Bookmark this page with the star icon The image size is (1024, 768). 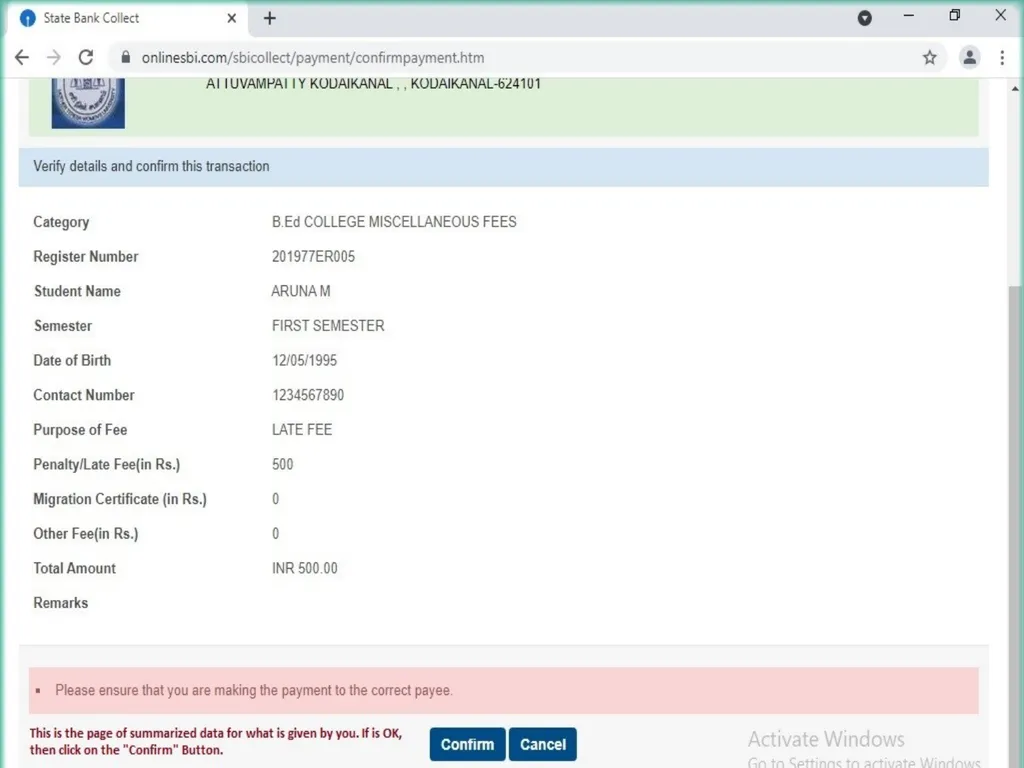[929, 57]
